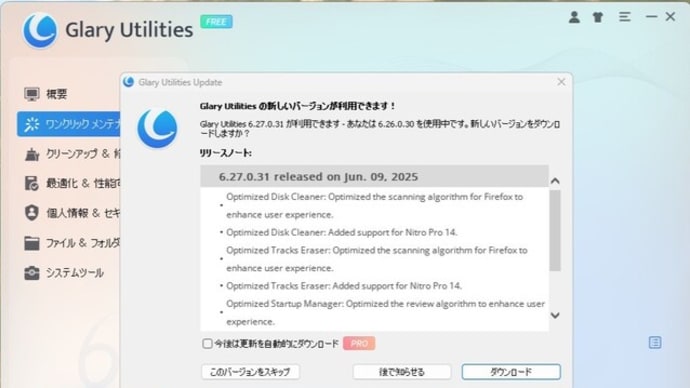Click the Tracks Eraser Firefox scanning algorithm note
690x388 pixels.
pyautogui.click(x=377, y=259)
